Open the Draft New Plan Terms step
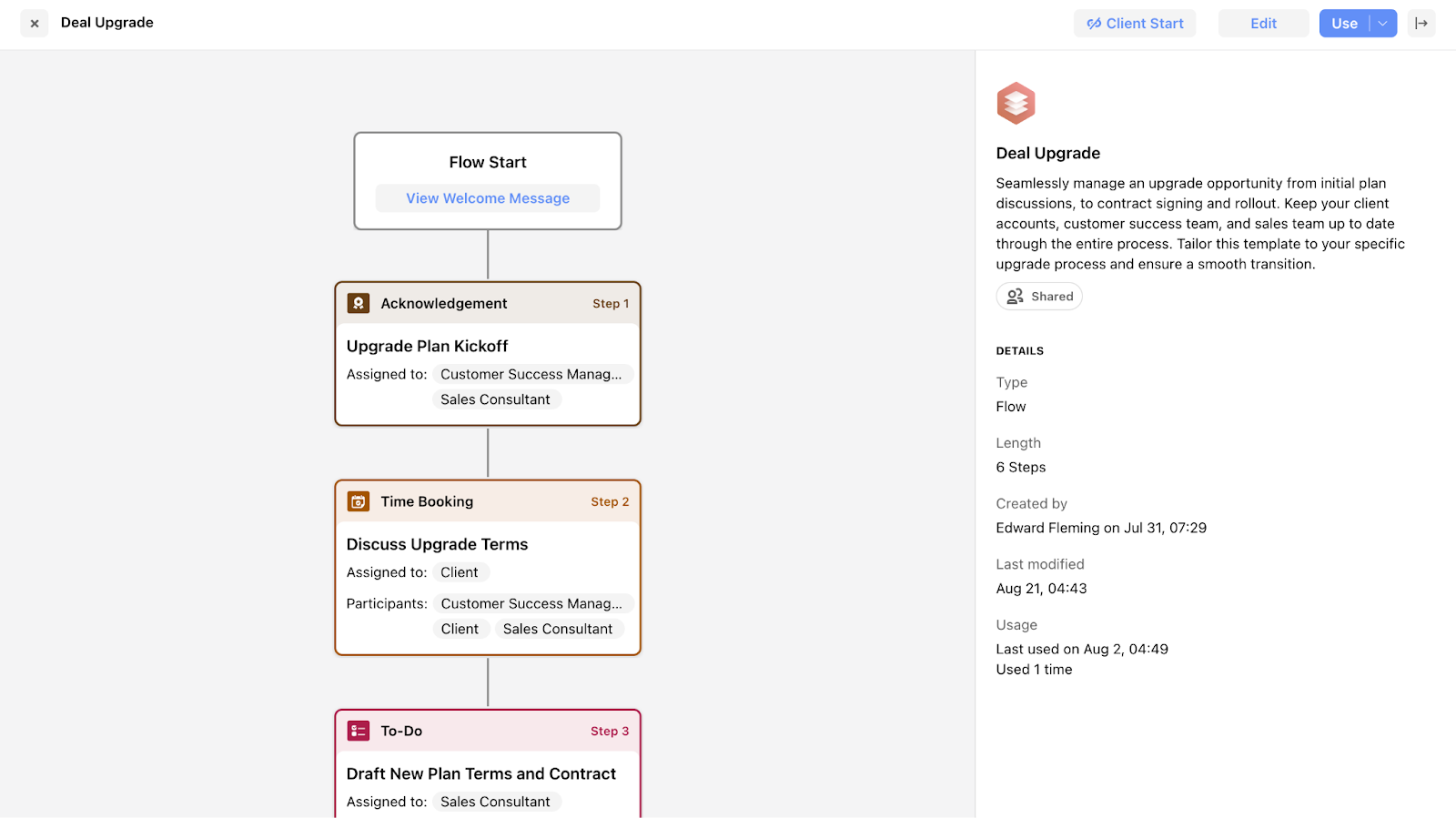1456x818 pixels. point(480,773)
